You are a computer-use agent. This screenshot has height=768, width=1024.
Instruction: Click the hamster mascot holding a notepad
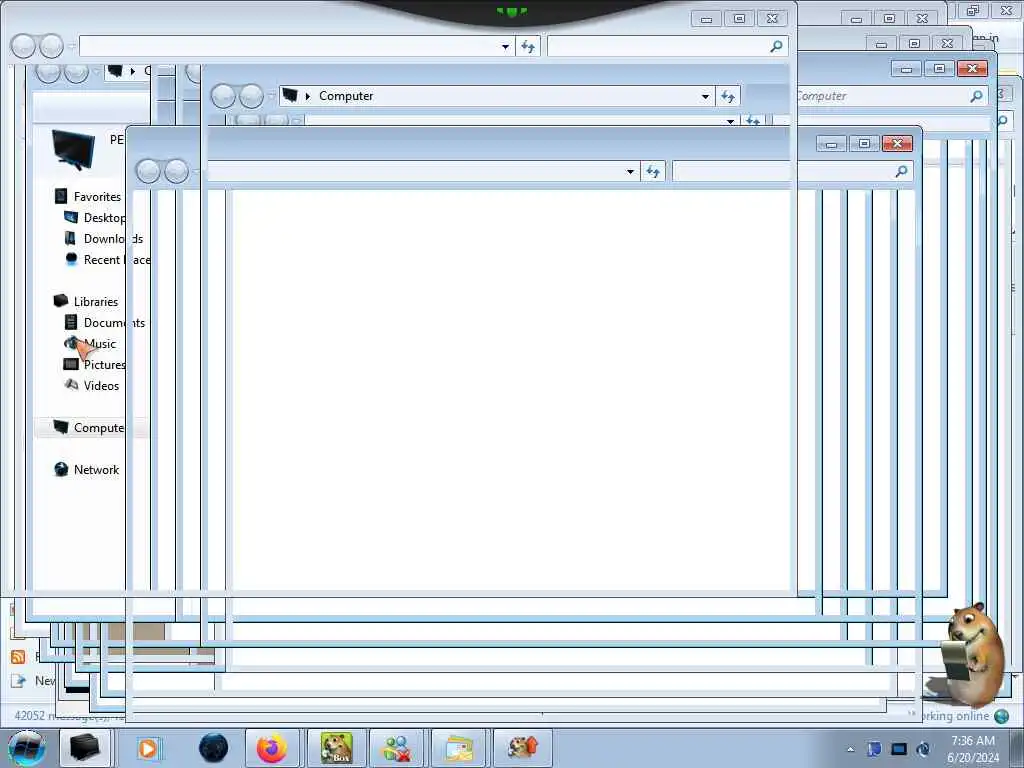972,654
